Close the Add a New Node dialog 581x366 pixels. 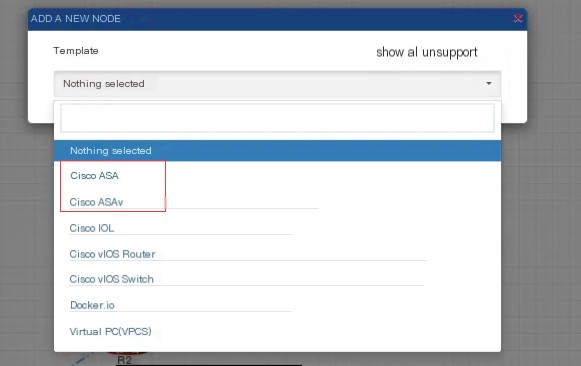[x=518, y=18]
